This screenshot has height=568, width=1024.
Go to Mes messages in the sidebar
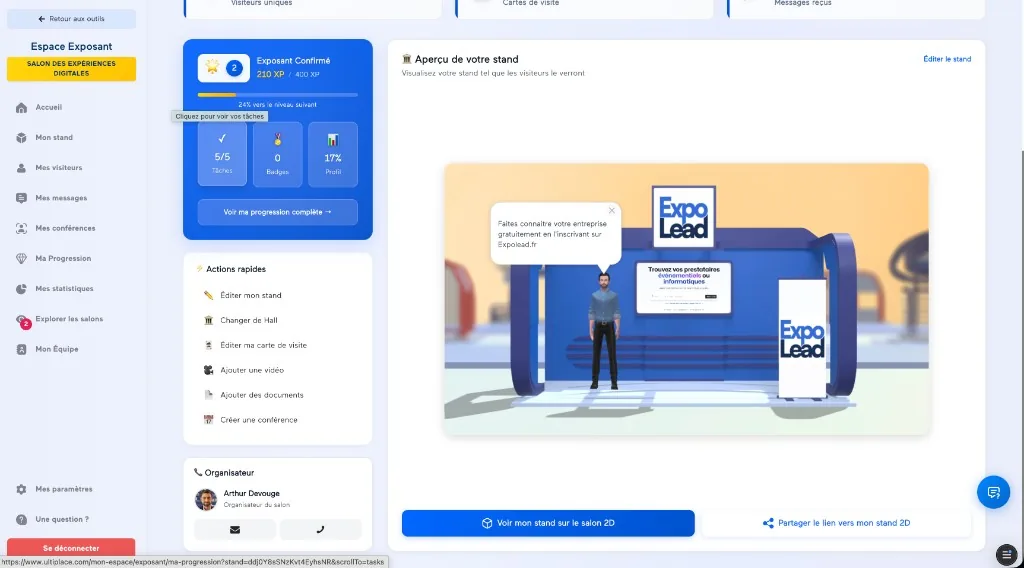61,198
